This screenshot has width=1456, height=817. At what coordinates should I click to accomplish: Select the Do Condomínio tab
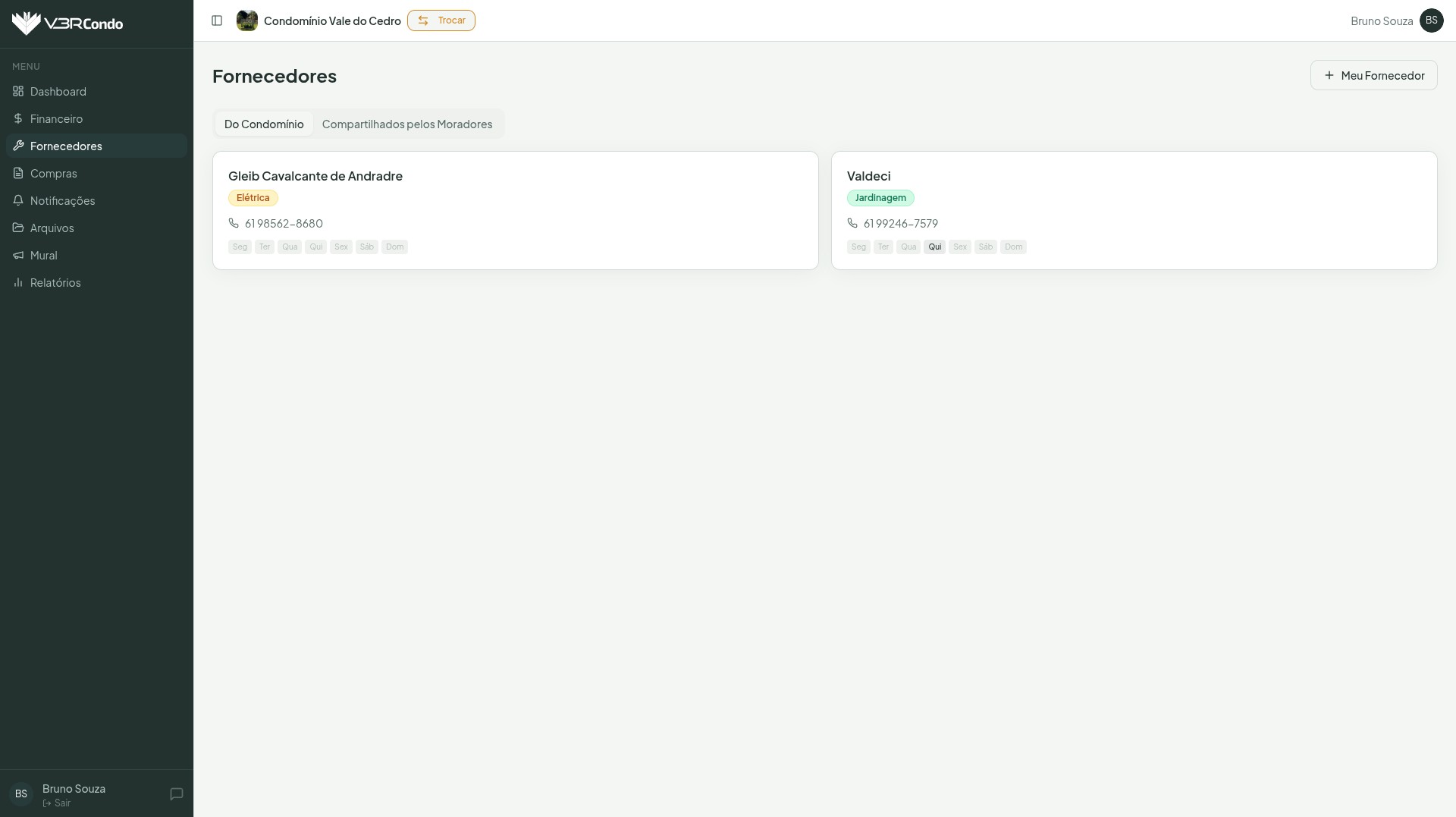pos(264,124)
